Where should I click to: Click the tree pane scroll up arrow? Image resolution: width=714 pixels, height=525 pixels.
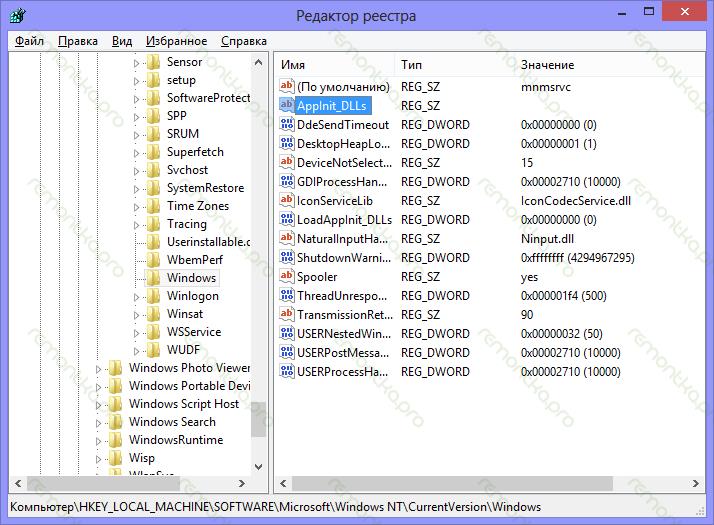tap(259, 62)
